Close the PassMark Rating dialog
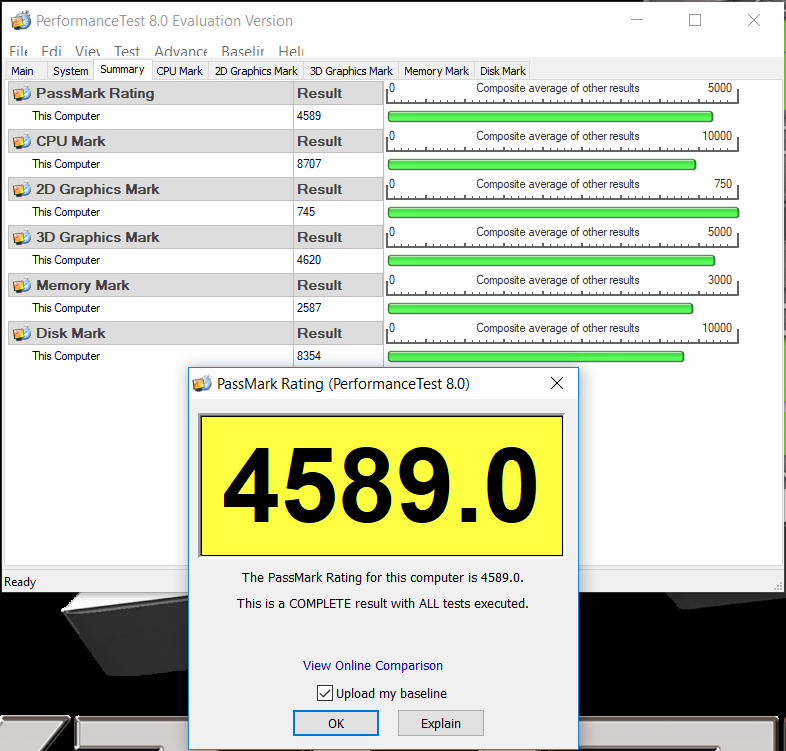This screenshot has width=786, height=751. point(556,384)
